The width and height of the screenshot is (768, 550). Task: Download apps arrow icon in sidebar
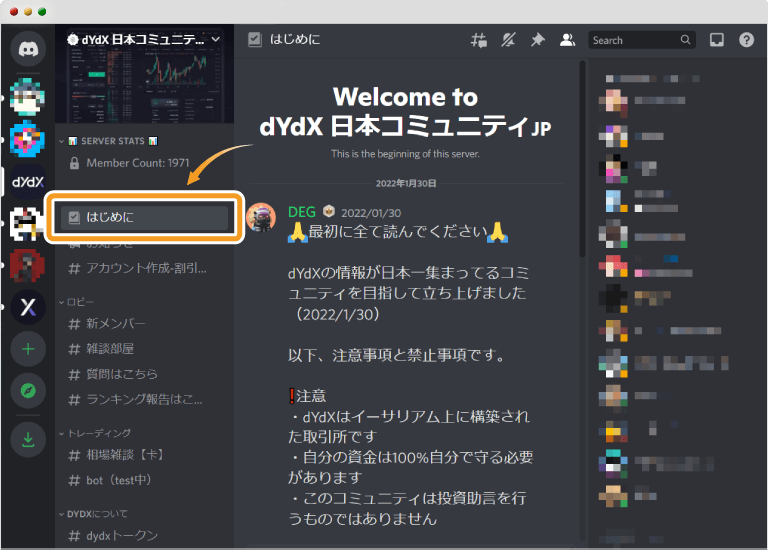click(28, 439)
